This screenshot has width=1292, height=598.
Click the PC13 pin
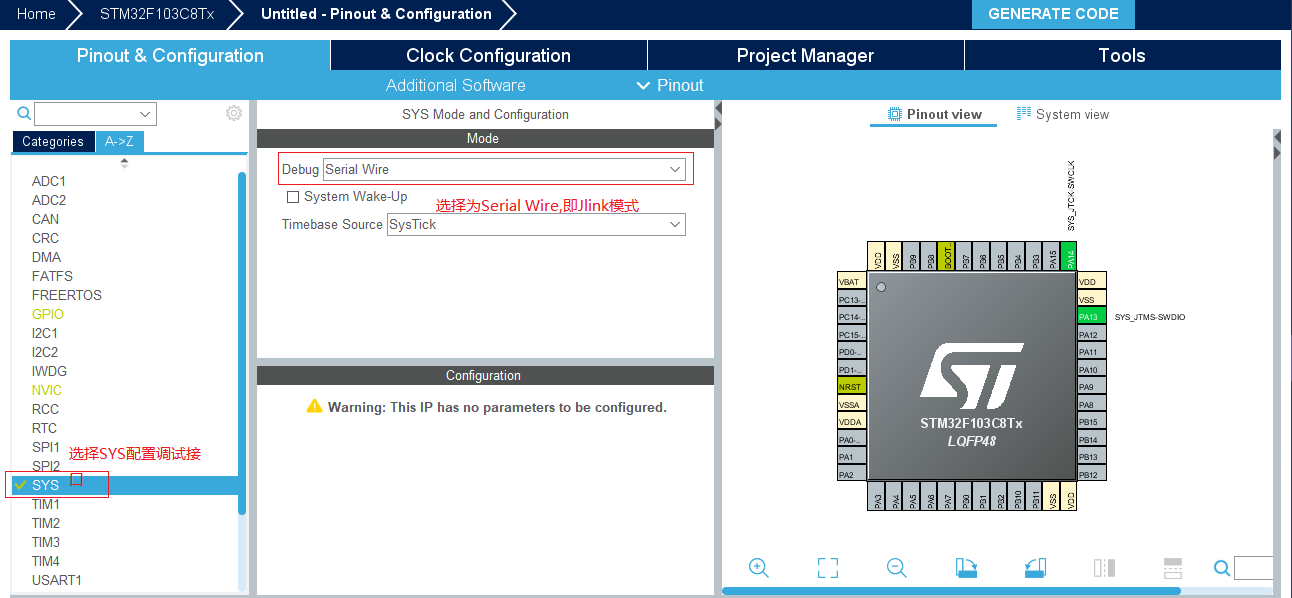coord(851,300)
